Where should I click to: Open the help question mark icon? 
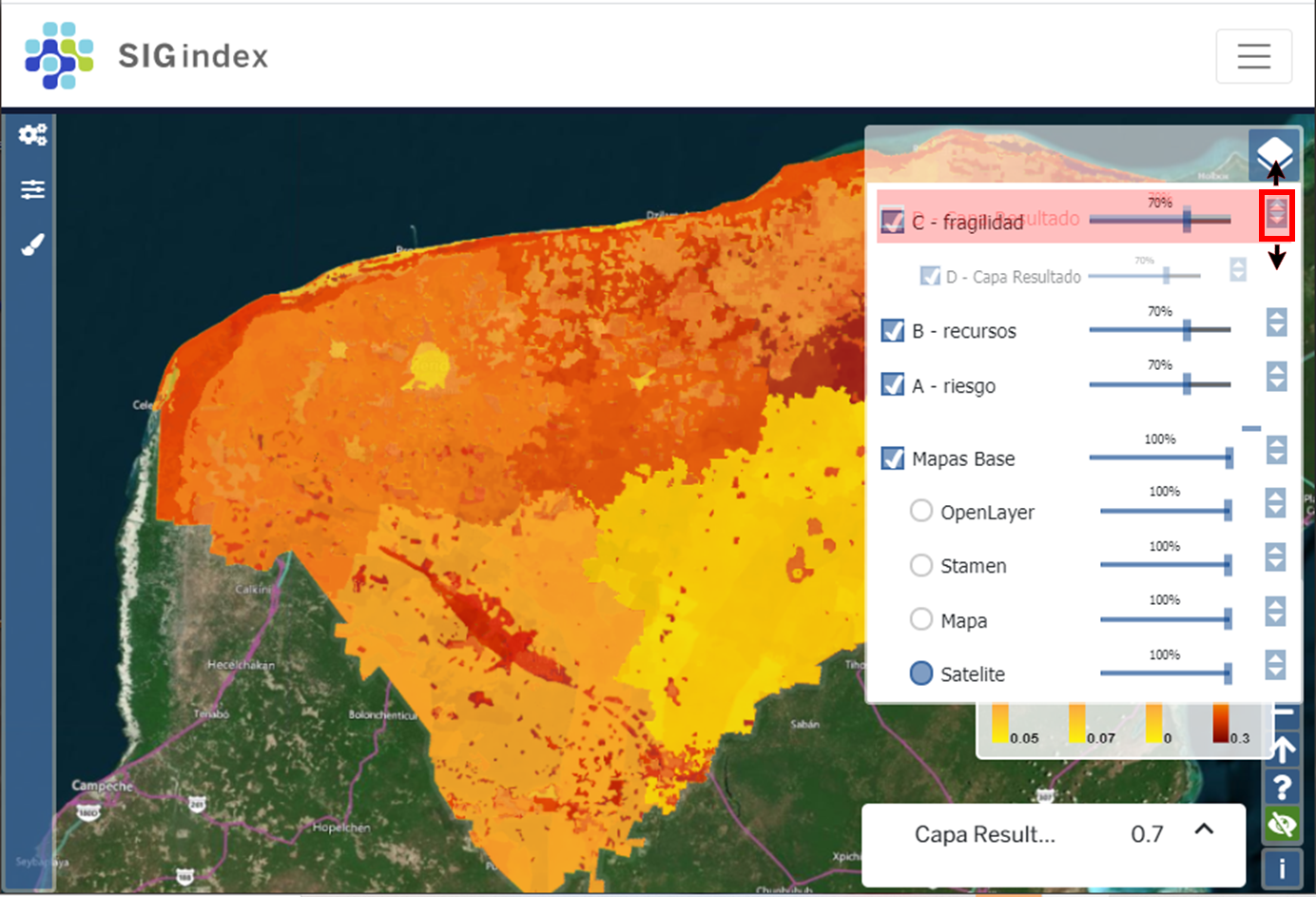coord(1283,788)
